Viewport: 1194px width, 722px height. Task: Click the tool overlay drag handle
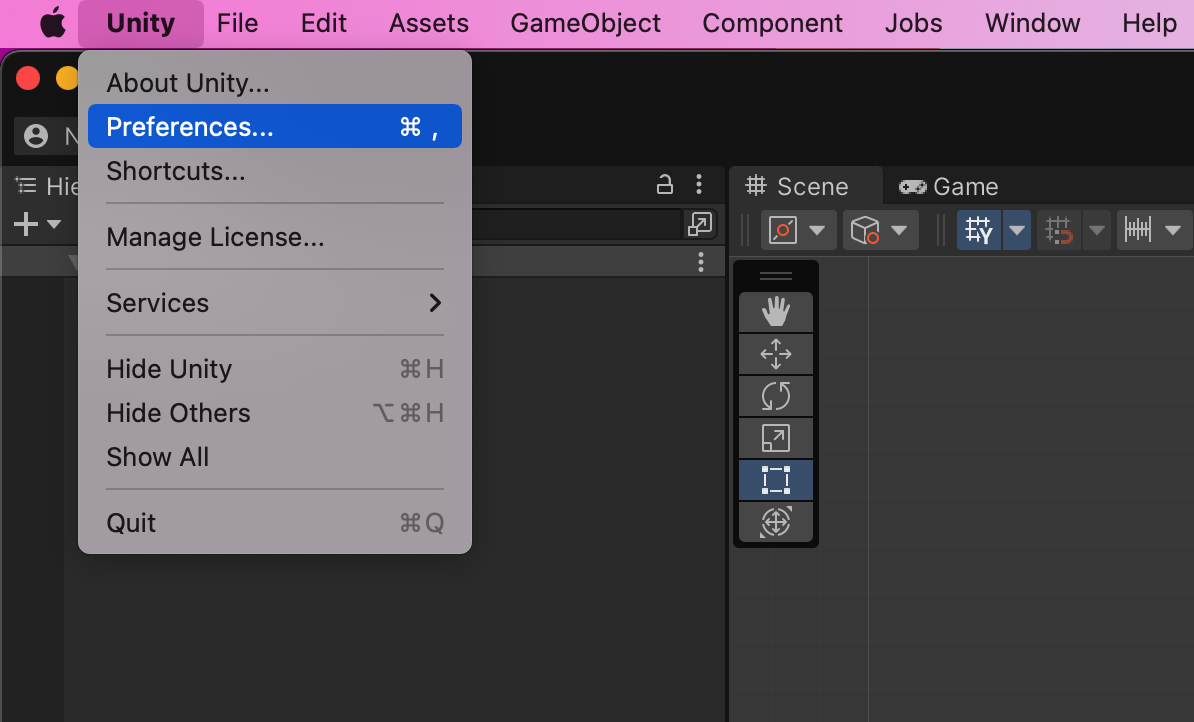pos(776,276)
